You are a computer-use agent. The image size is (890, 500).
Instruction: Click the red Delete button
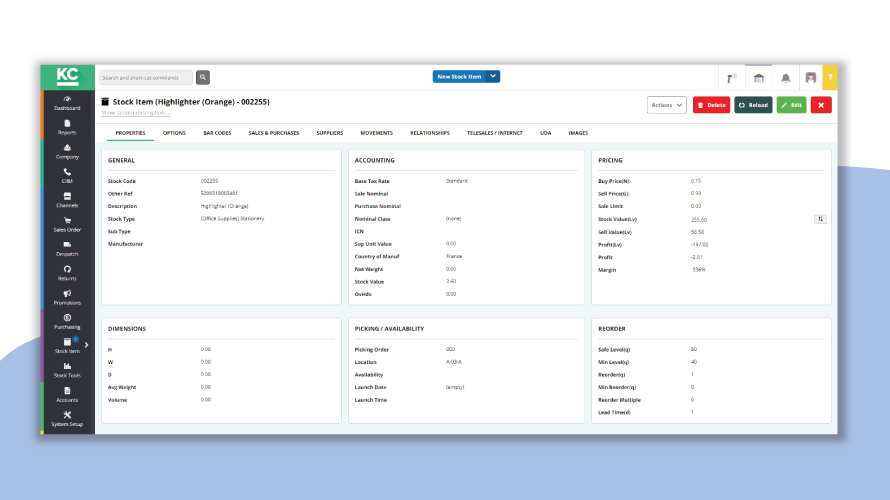tap(711, 105)
